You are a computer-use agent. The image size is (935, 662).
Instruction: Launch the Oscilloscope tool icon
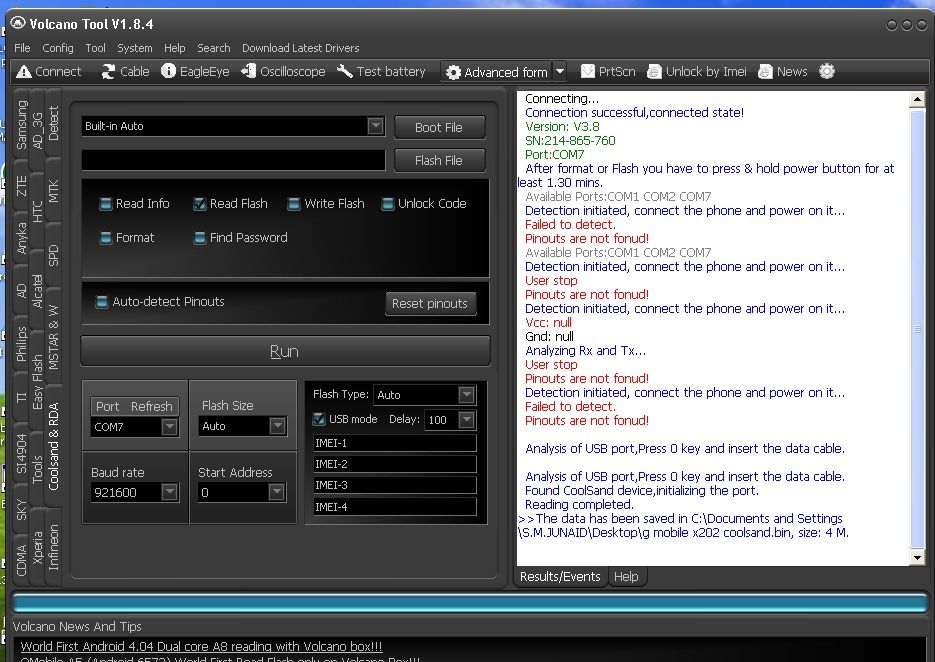[249, 71]
